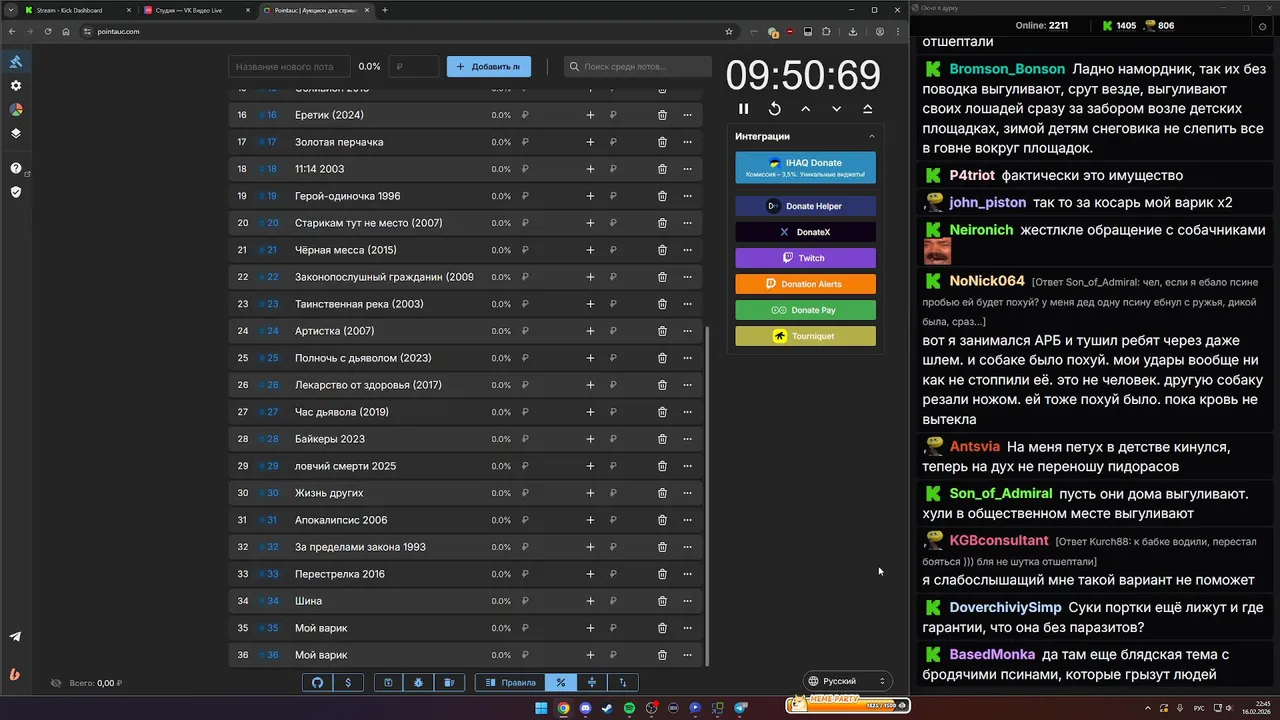Open the auction gavel page in sidebar

pyautogui.click(x=15, y=62)
